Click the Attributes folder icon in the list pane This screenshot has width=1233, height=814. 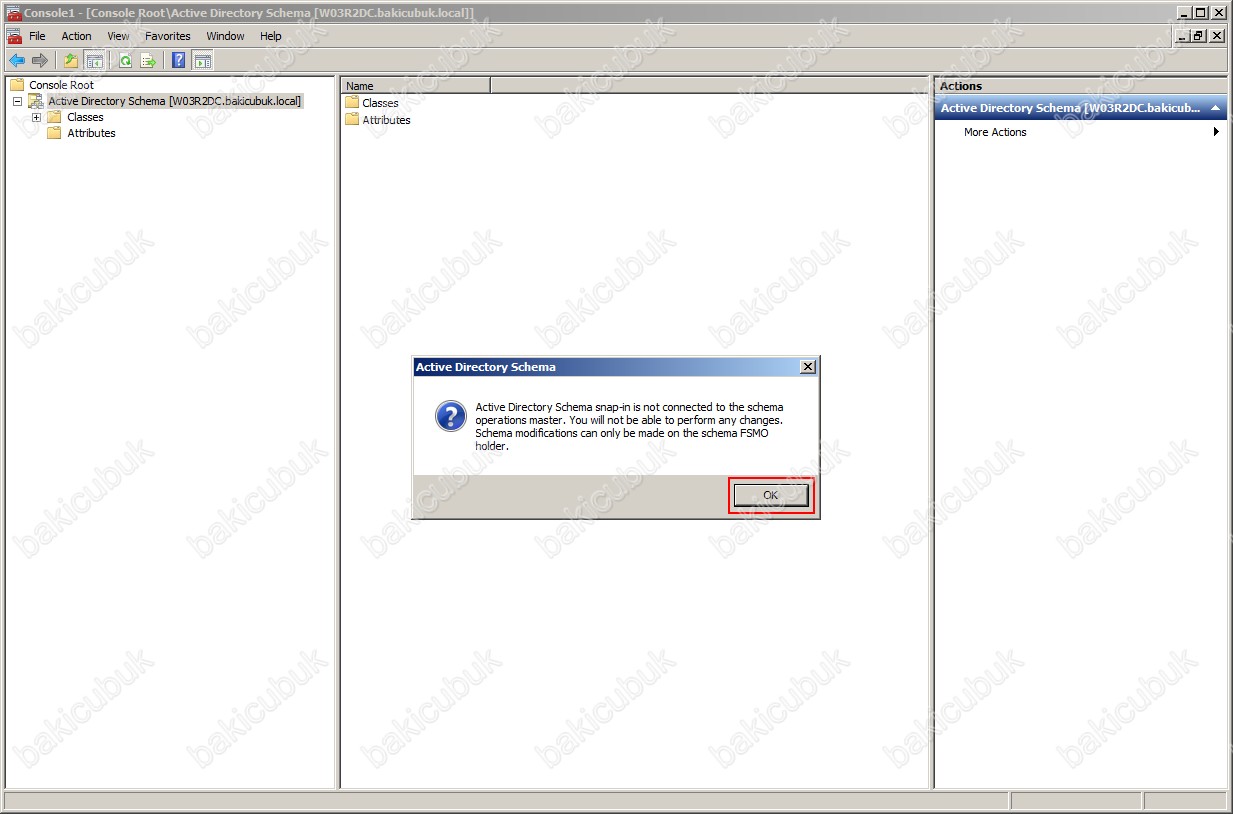click(x=352, y=119)
